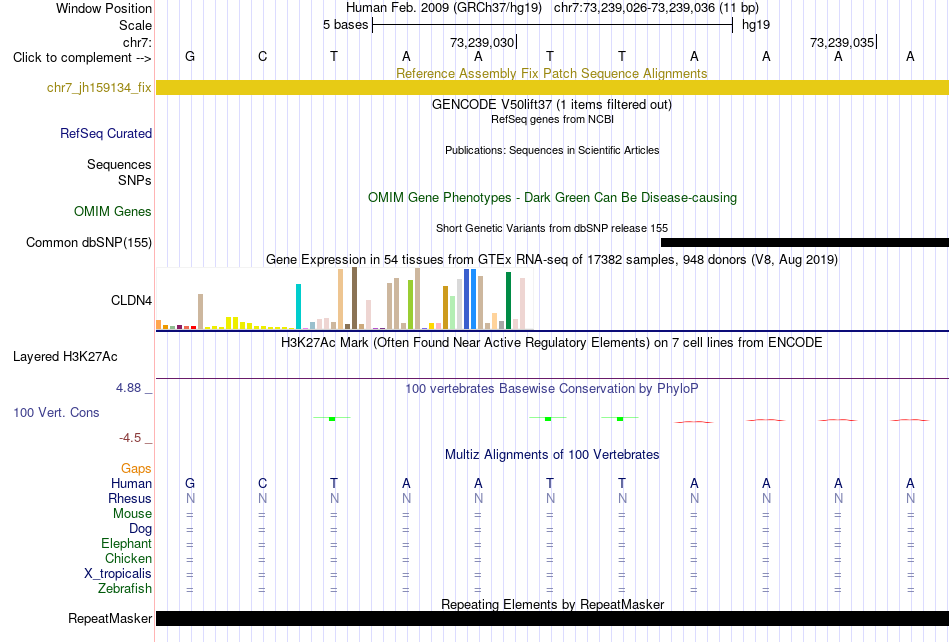
Task: Click the black RepeatMasker element bar
Action: 552,618
